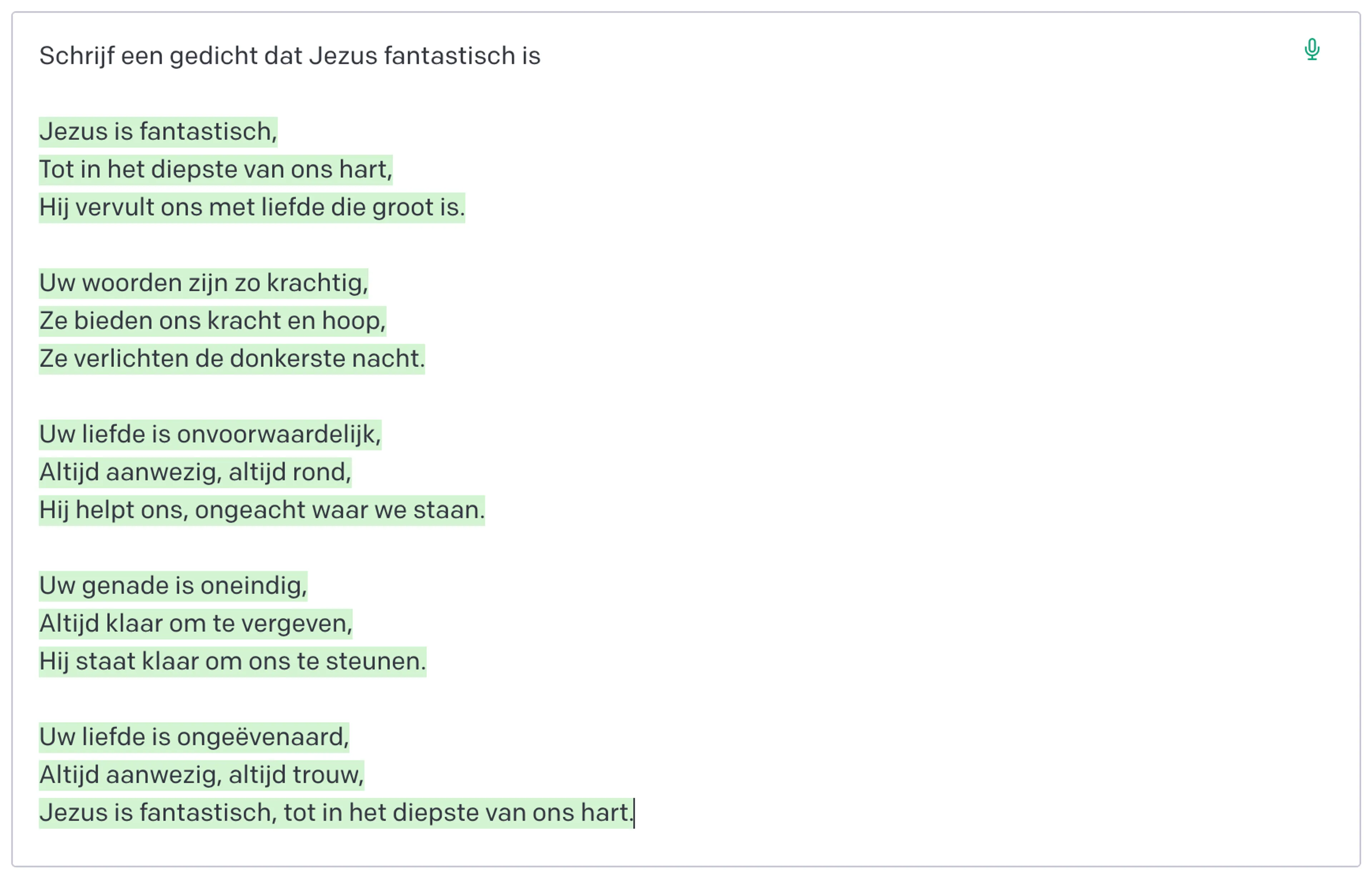Click the line 'Uw genade is oneindig,'
This screenshot has width=1372, height=878.
173,585
